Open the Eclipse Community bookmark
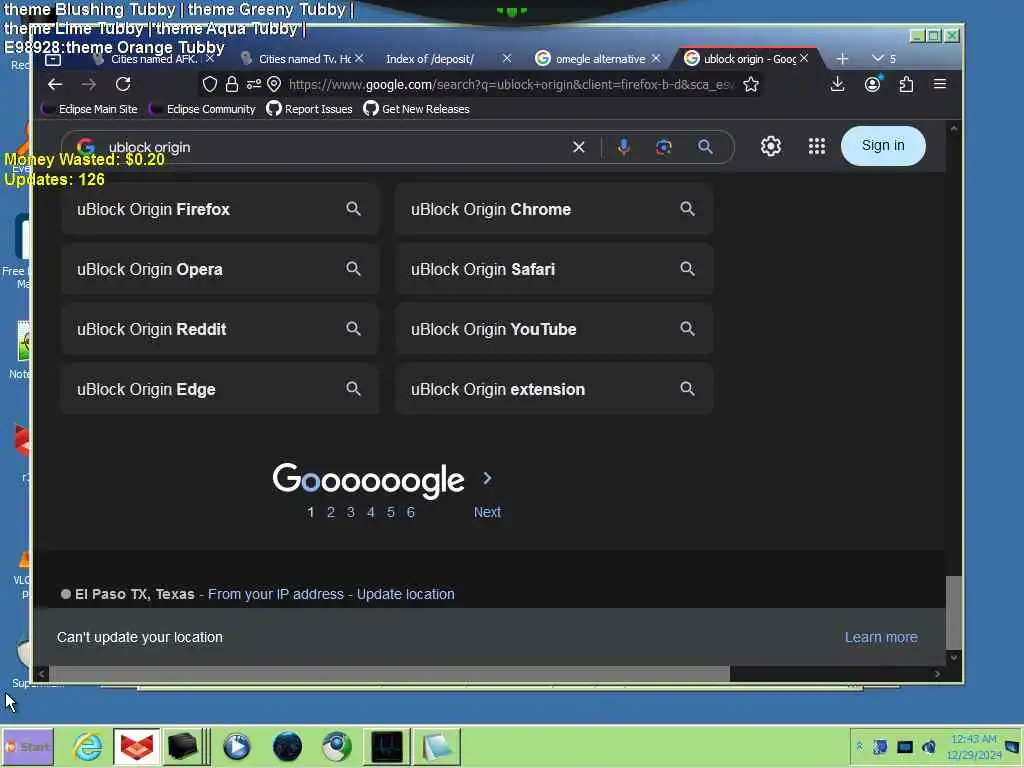The image size is (1024, 768). (x=202, y=109)
